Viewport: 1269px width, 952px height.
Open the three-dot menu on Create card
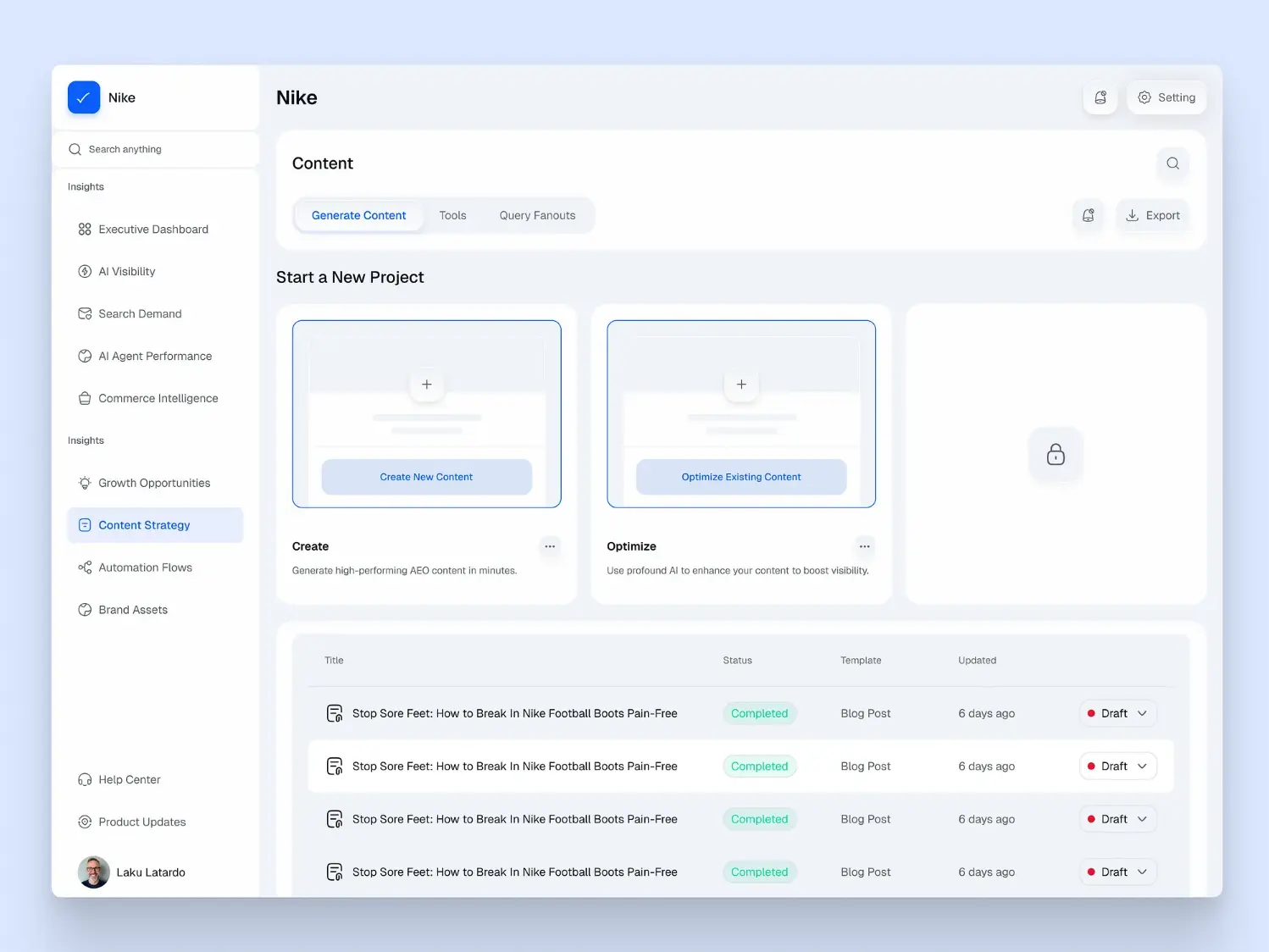point(550,546)
